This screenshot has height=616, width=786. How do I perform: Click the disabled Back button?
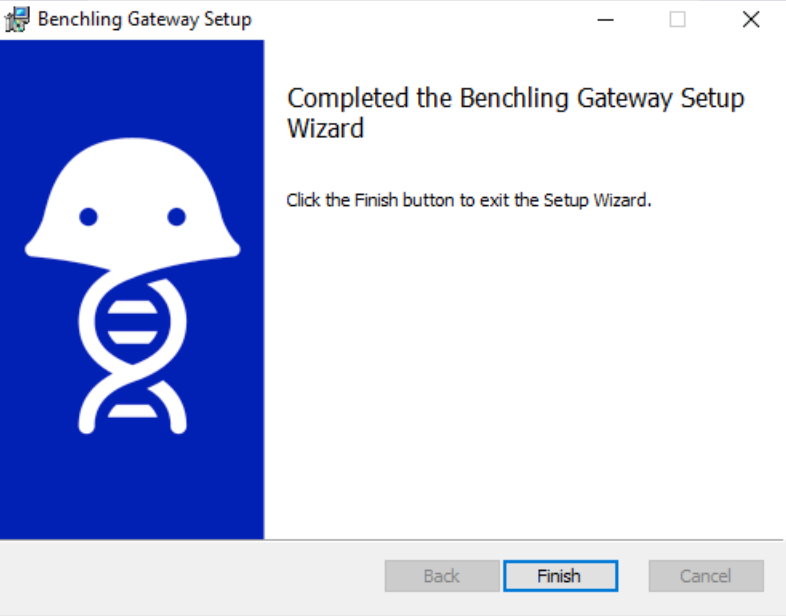[441, 576]
